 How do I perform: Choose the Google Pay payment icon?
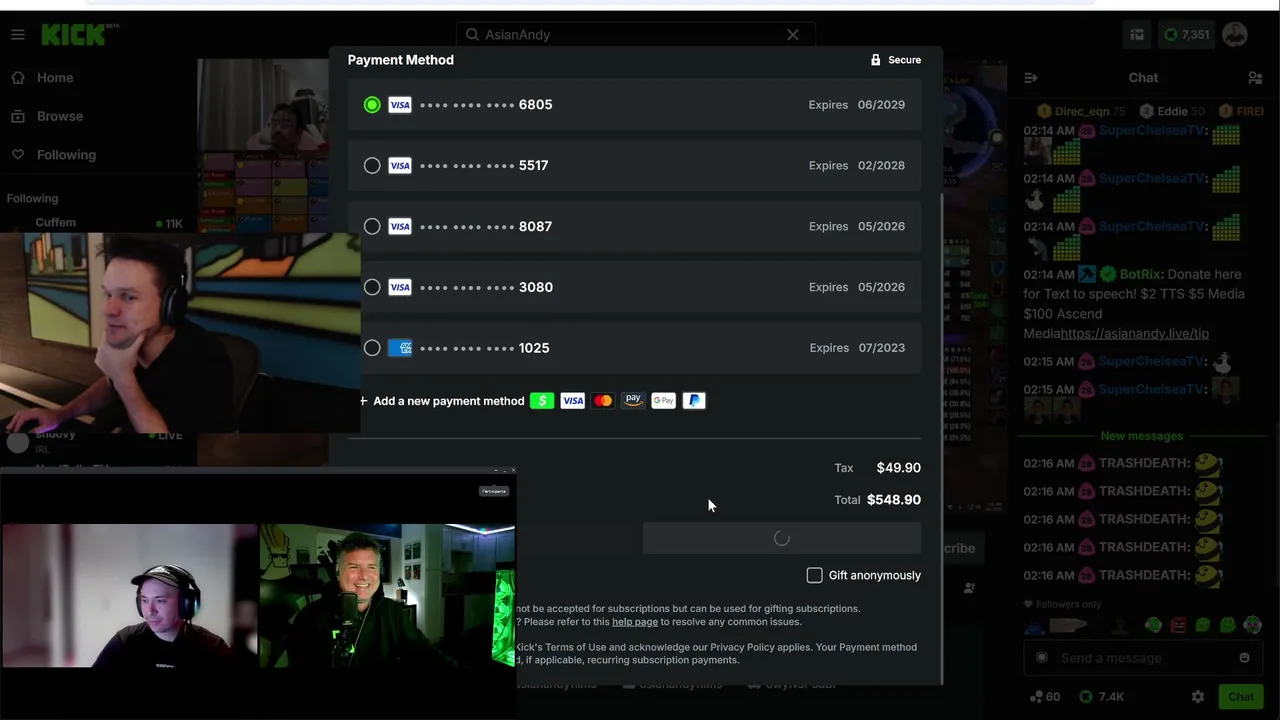point(664,401)
